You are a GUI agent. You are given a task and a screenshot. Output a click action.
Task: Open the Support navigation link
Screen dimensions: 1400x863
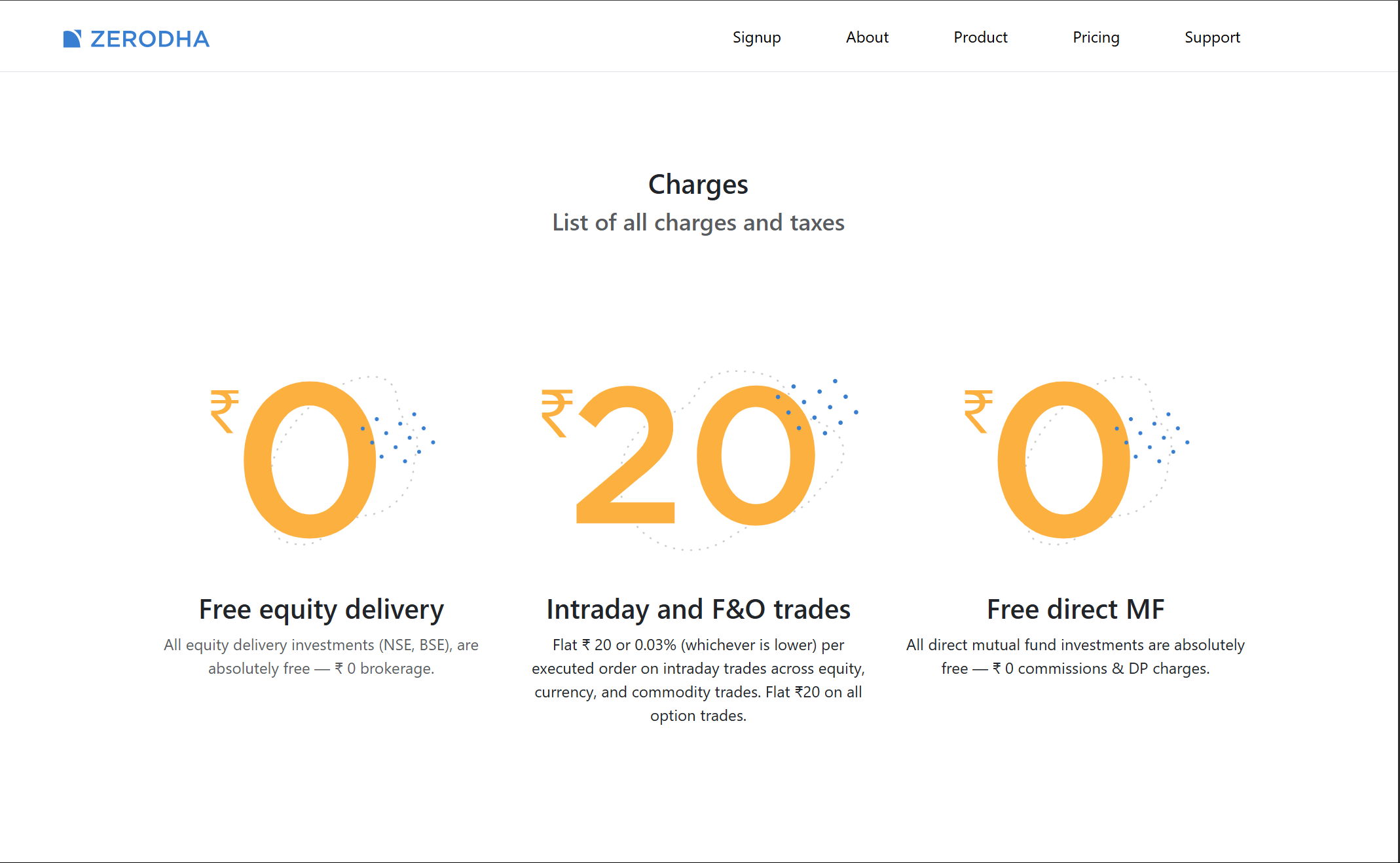tap(1212, 38)
